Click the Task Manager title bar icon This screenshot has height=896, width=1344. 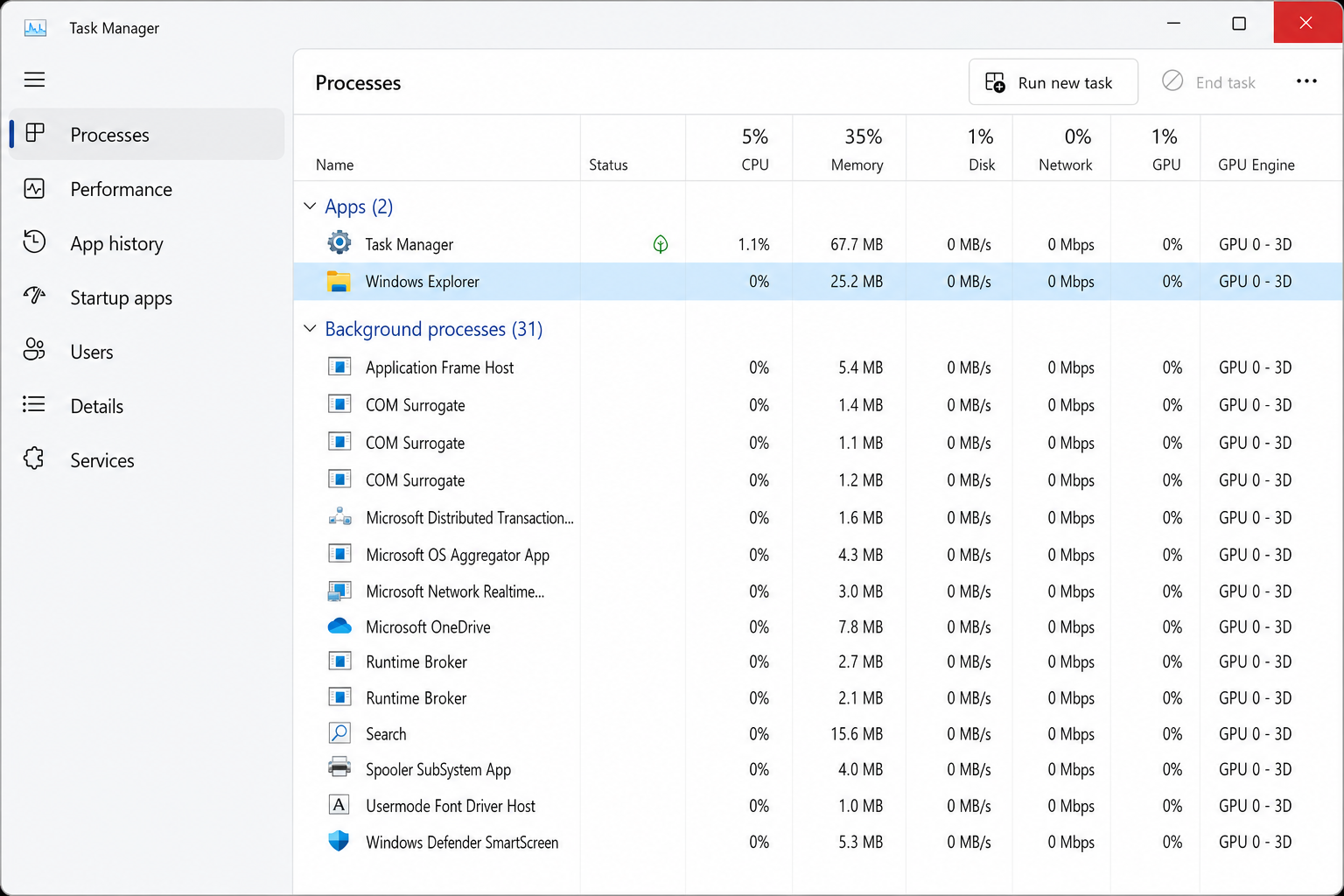[35, 28]
